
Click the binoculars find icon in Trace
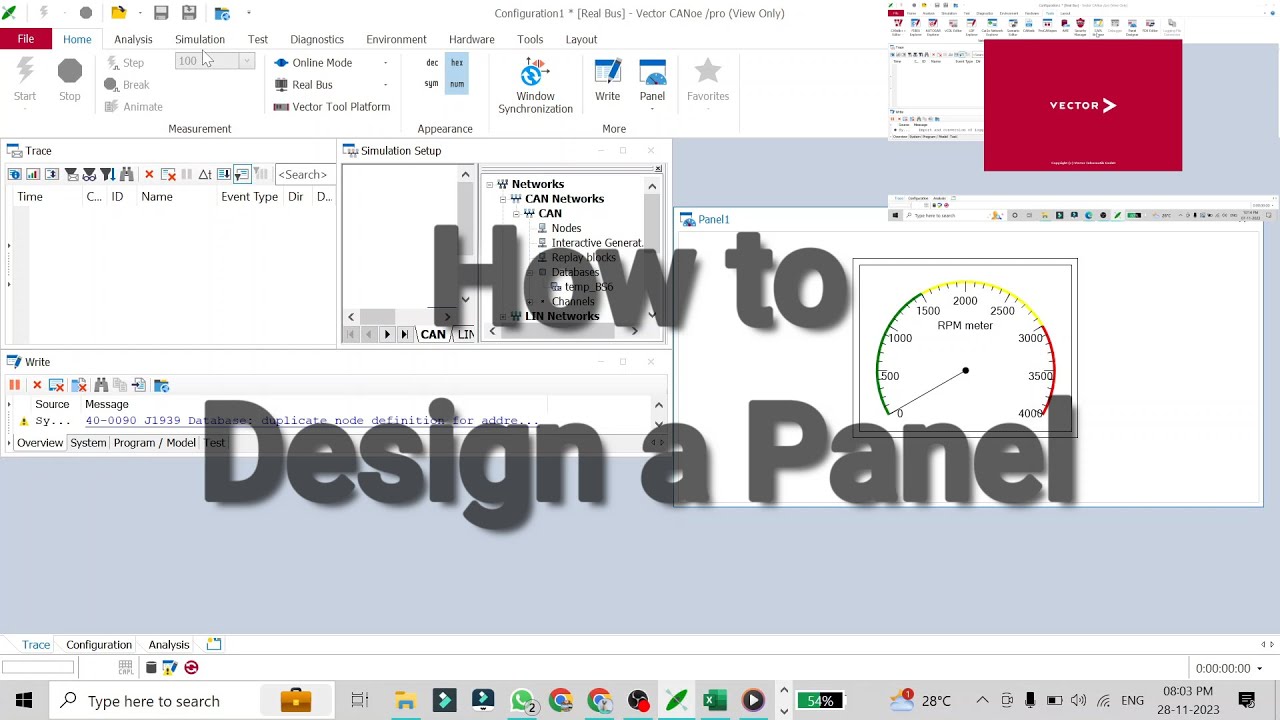[x=126, y=174]
